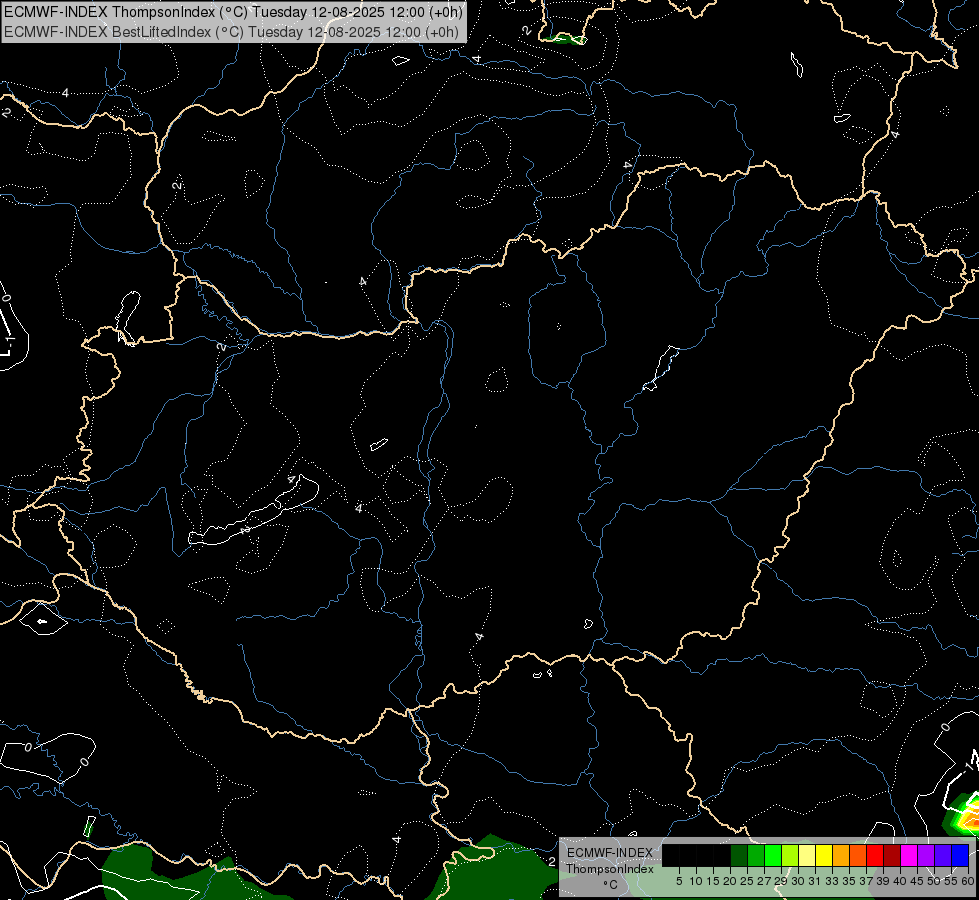
Task: Click the legend tick value "55"
Action: click(951, 881)
